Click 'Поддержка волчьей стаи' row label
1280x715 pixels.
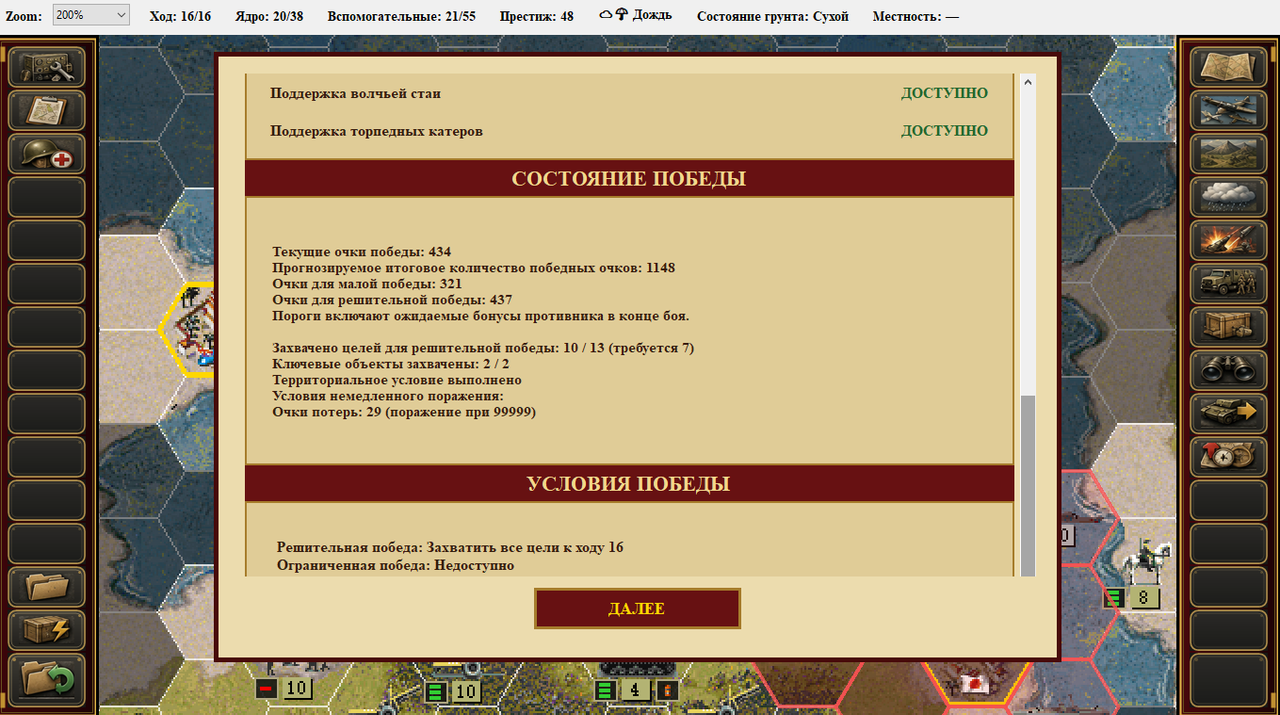pyautogui.click(x=356, y=93)
